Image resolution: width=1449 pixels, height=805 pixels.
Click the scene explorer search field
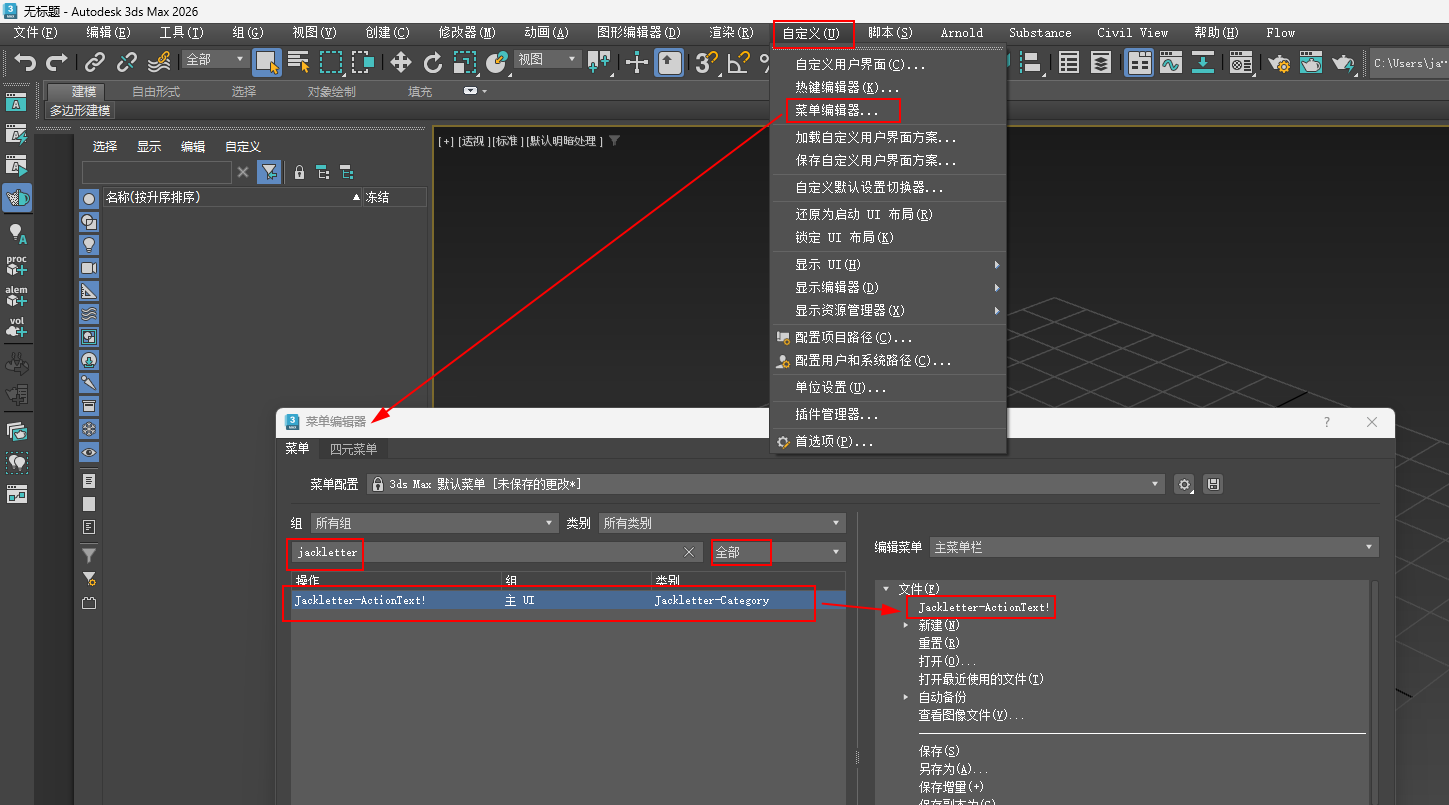click(x=157, y=172)
